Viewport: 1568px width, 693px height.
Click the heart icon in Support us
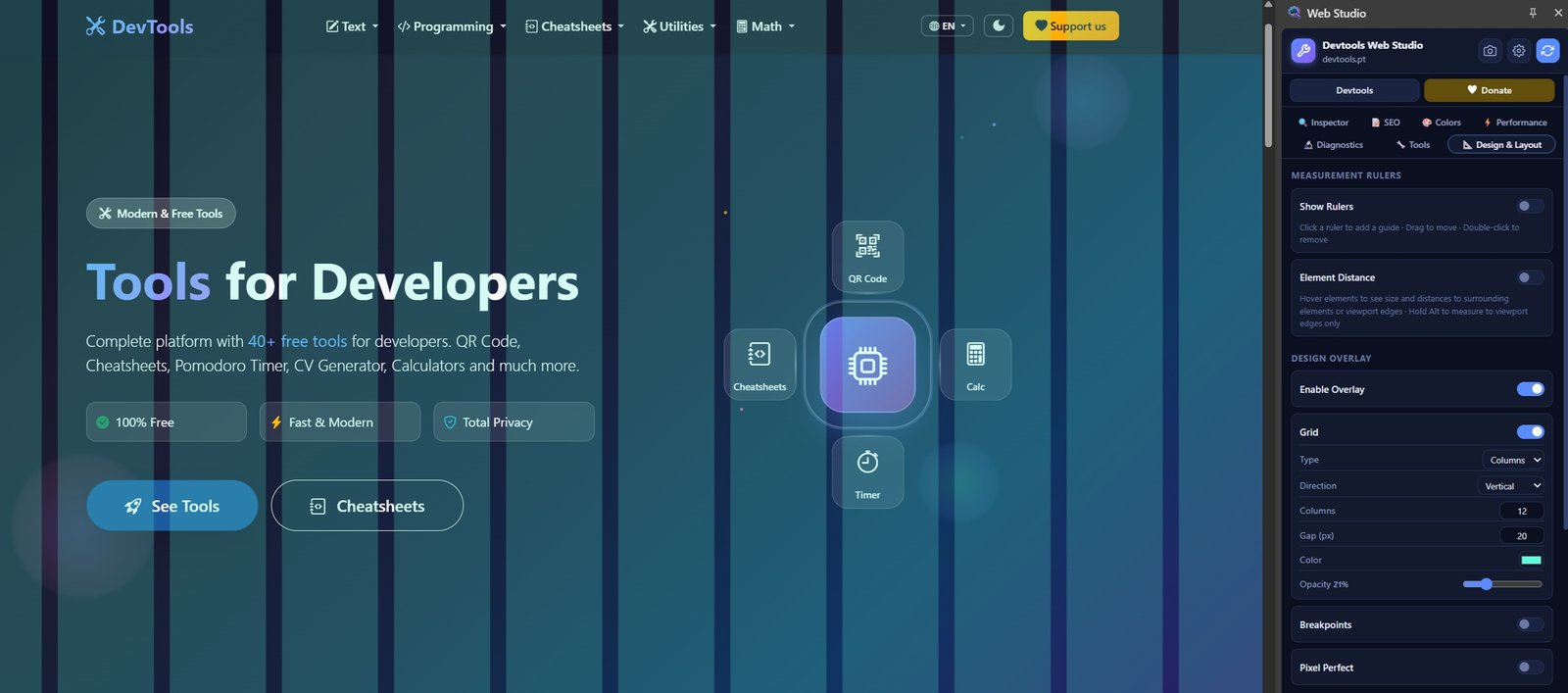point(1041,25)
